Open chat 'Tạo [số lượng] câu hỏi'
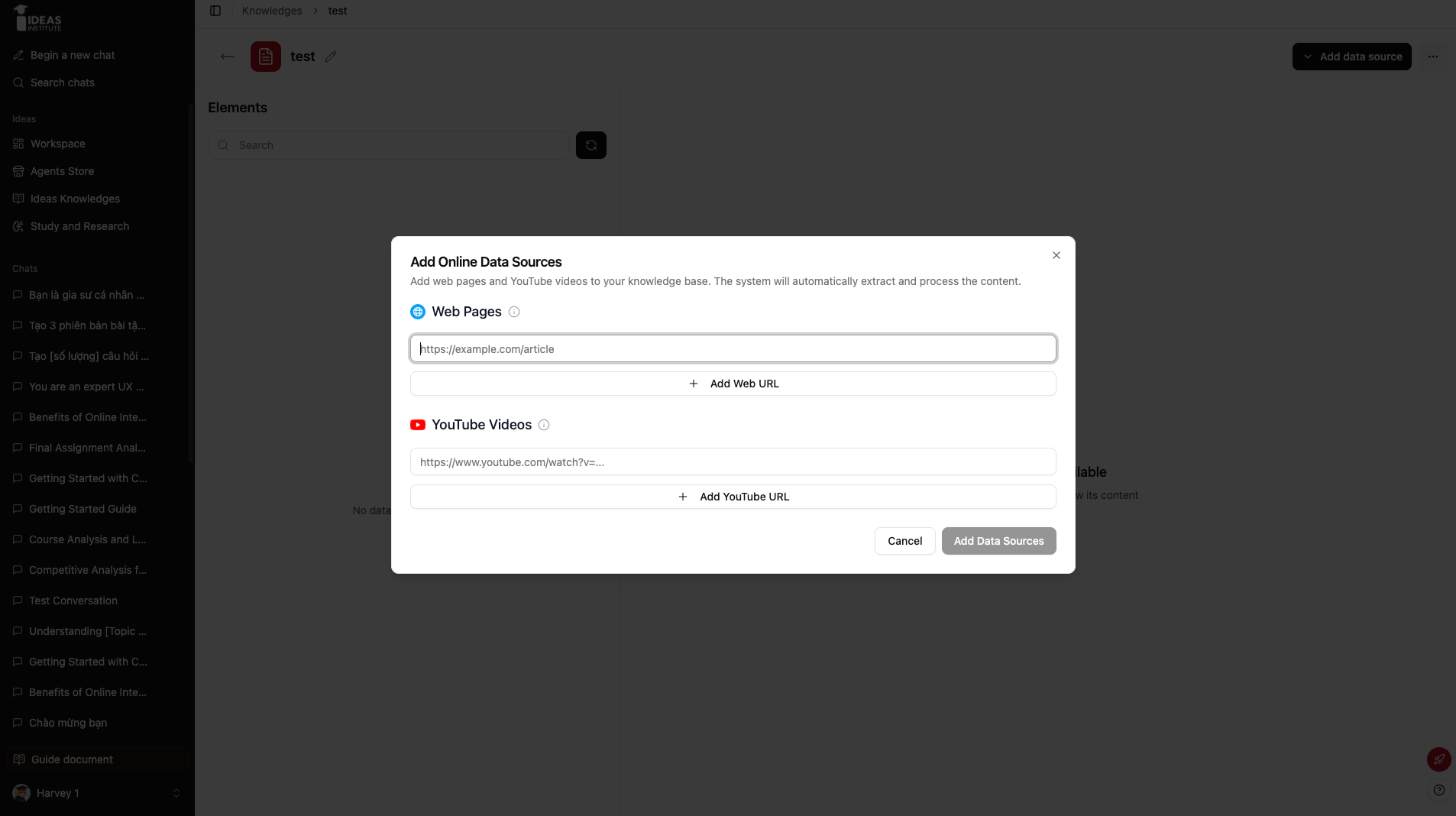The image size is (1456, 816). (x=97, y=356)
